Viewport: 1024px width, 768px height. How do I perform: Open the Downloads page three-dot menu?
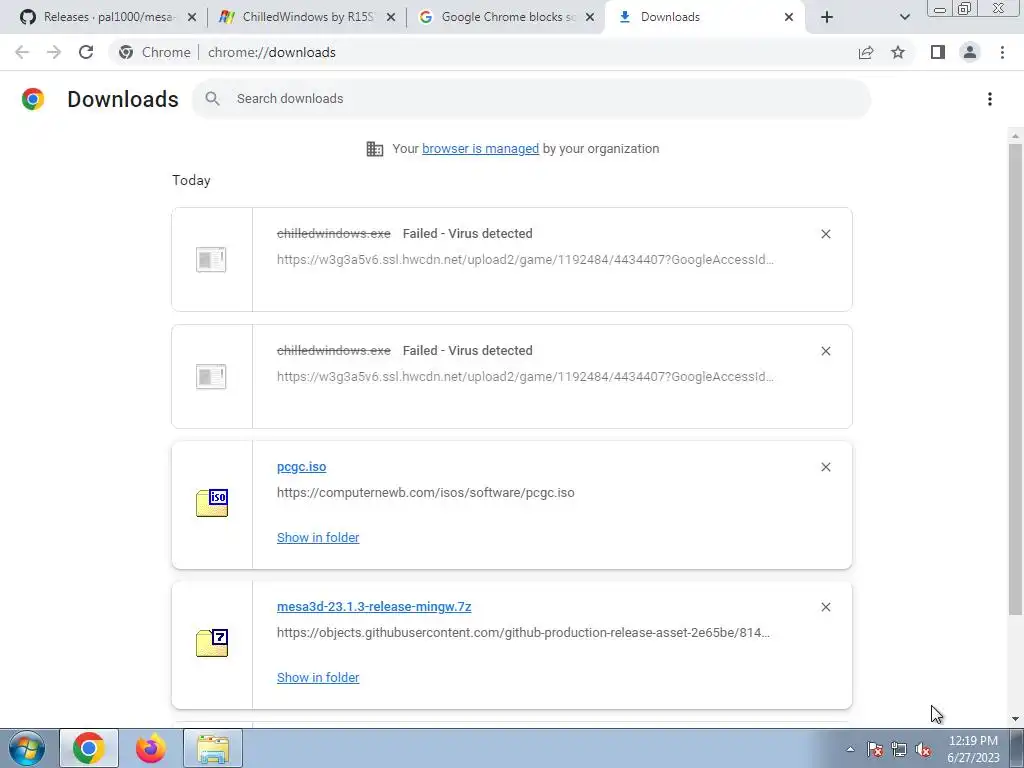pos(990,99)
